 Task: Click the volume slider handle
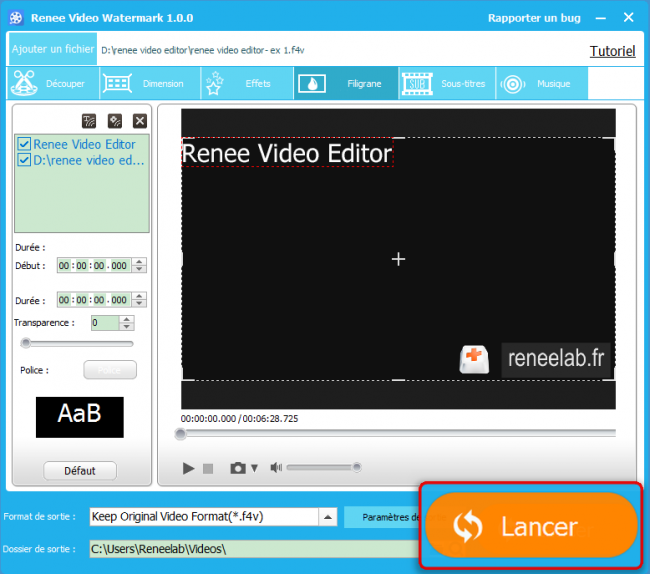357,467
